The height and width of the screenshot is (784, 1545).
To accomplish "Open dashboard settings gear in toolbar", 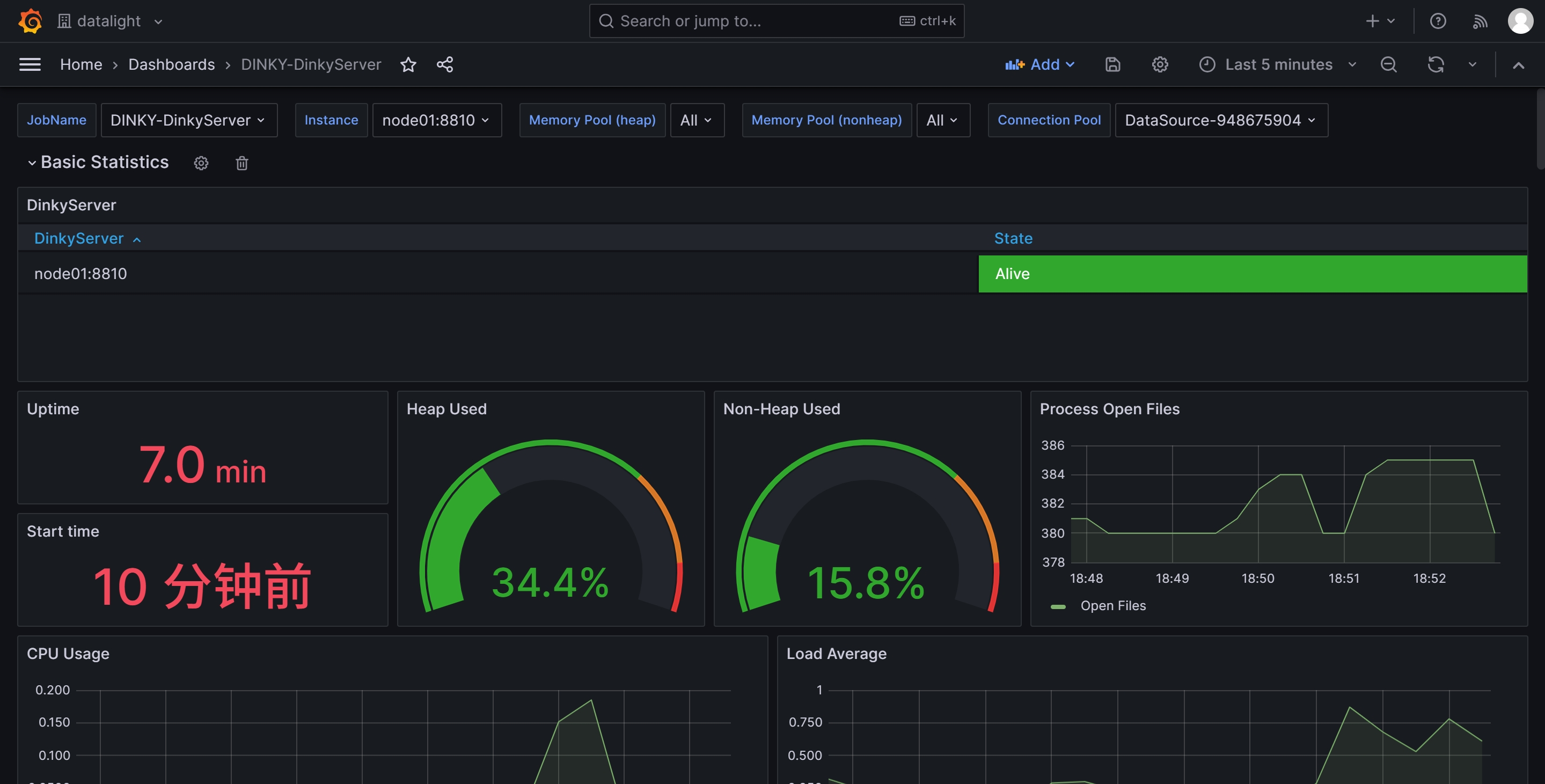I will coord(1159,65).
